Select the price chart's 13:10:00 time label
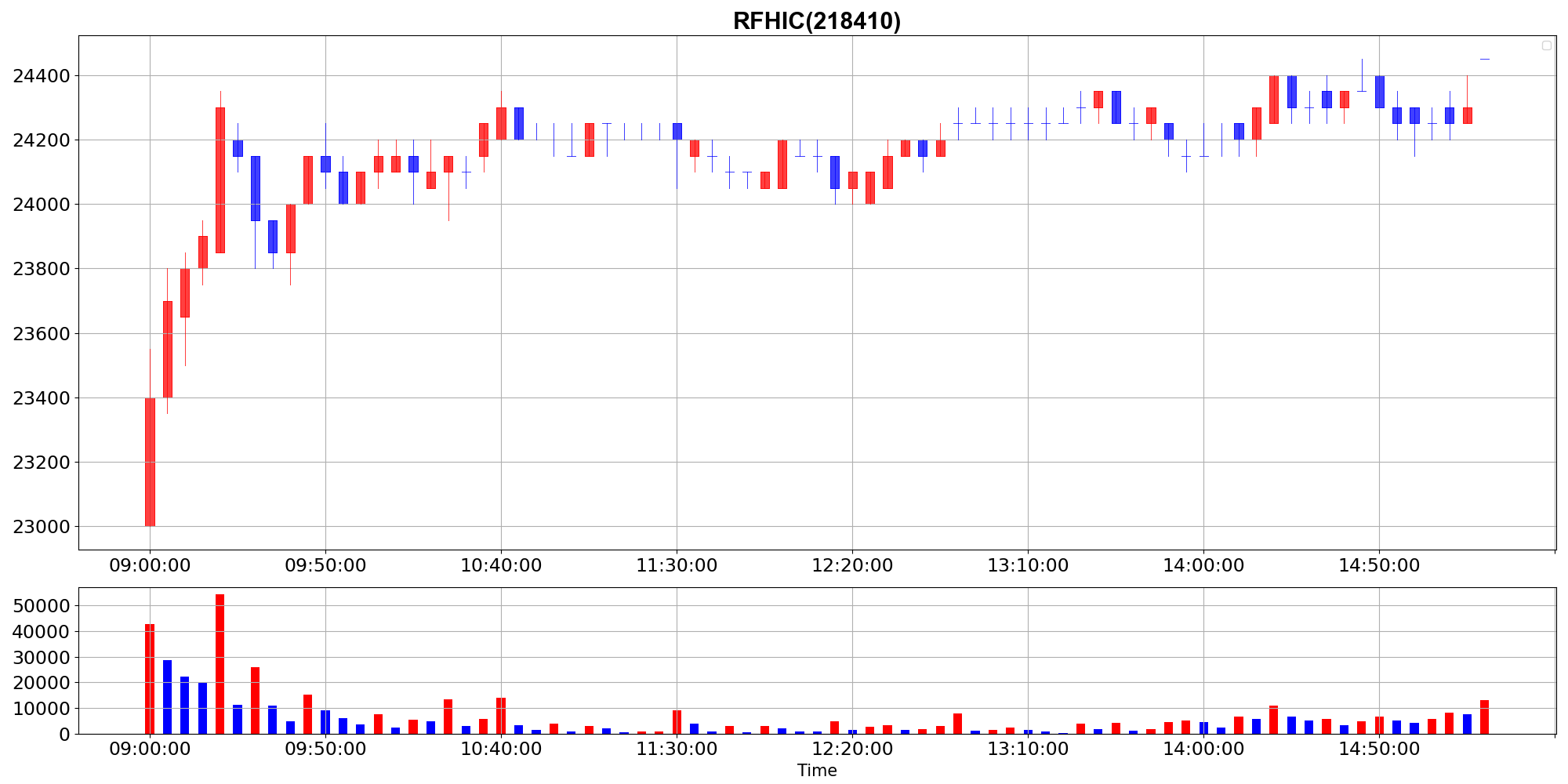Screen dimensions: 1568x784 click(x=1028, y=565)
